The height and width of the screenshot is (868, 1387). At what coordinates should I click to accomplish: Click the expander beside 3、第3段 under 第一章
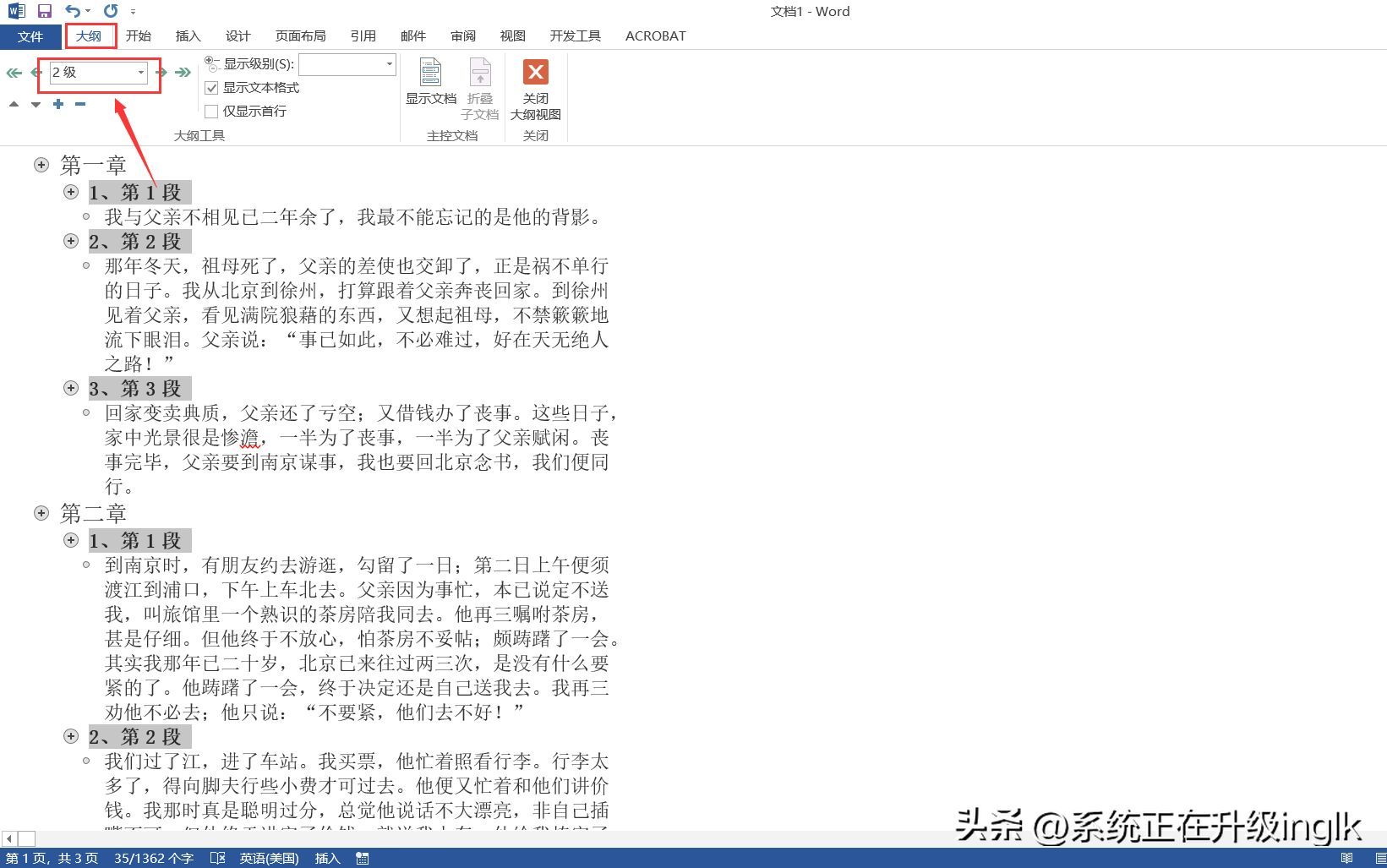click(71, 388)
